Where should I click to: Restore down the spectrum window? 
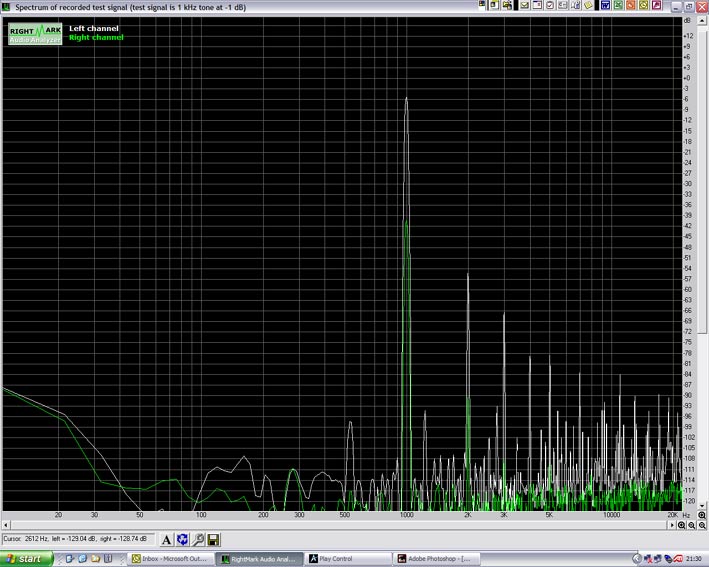click(689, 6)
